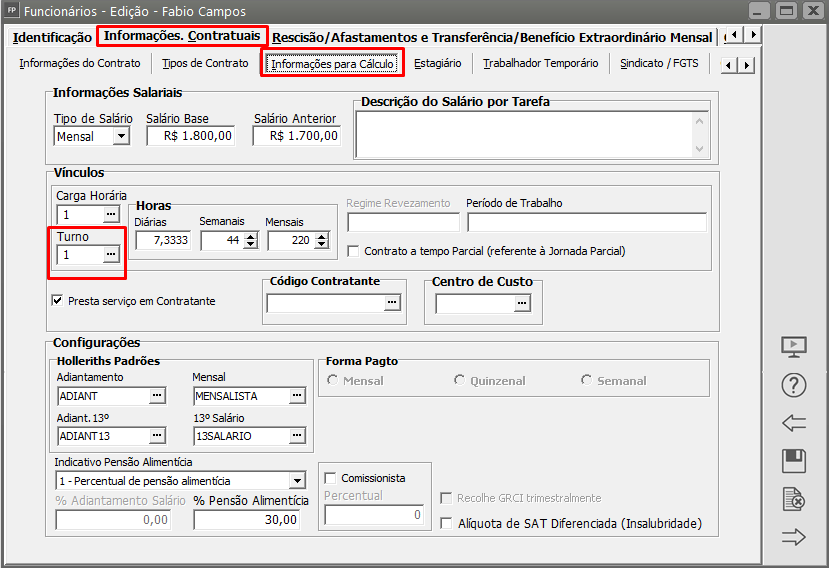Increase the Semanais hours spinner
The height and width of the screenshot is (568, 829).
[x=250, y=236]
